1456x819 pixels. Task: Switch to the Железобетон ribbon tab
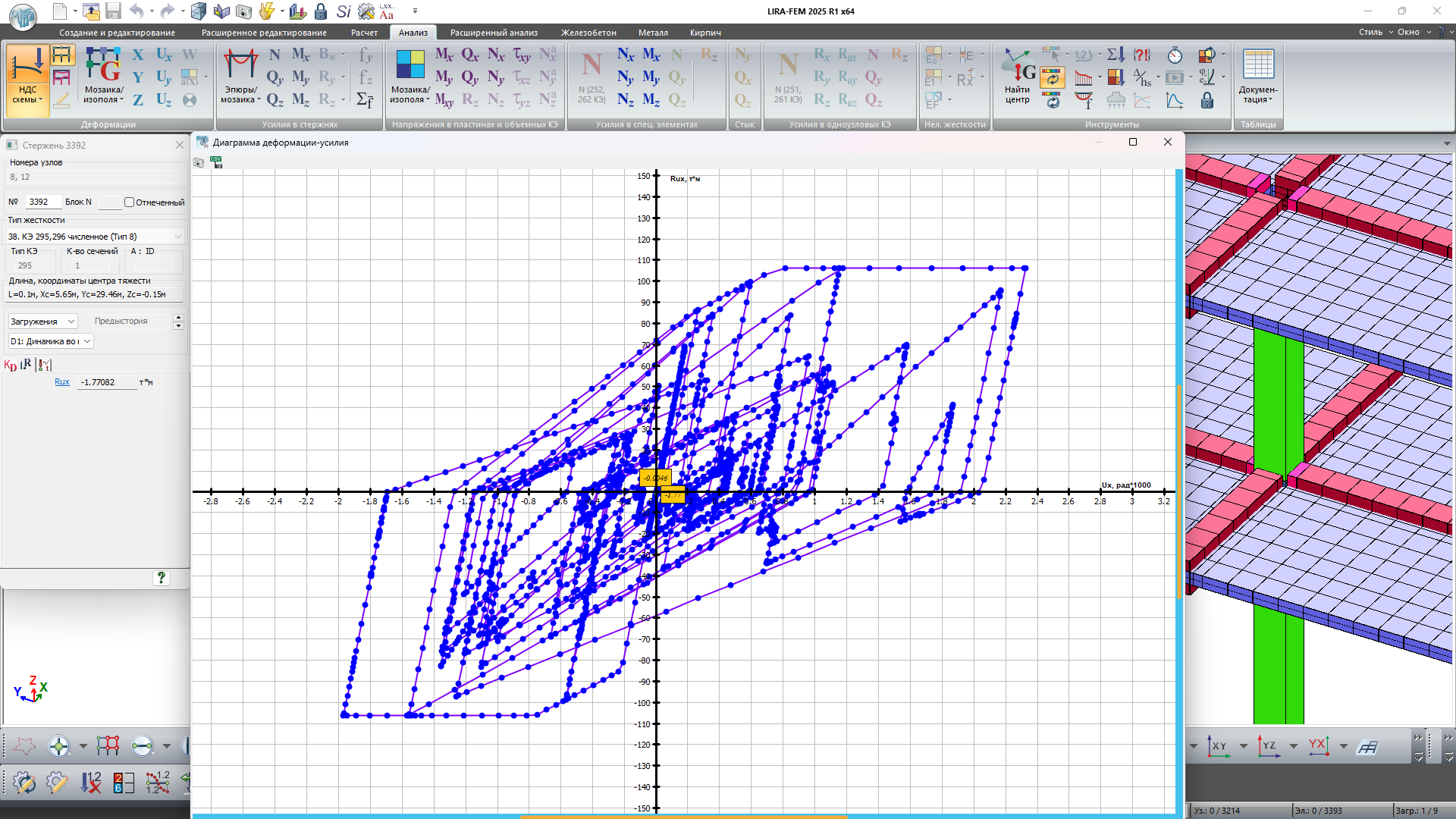pos(588,33)
